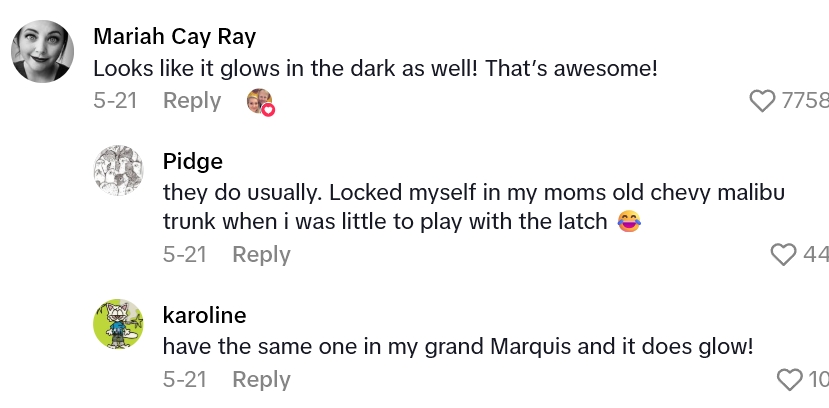Select the "glows in the dark" comment text
This screenshot has height=408, width=829.
click(x=375, y=69)
